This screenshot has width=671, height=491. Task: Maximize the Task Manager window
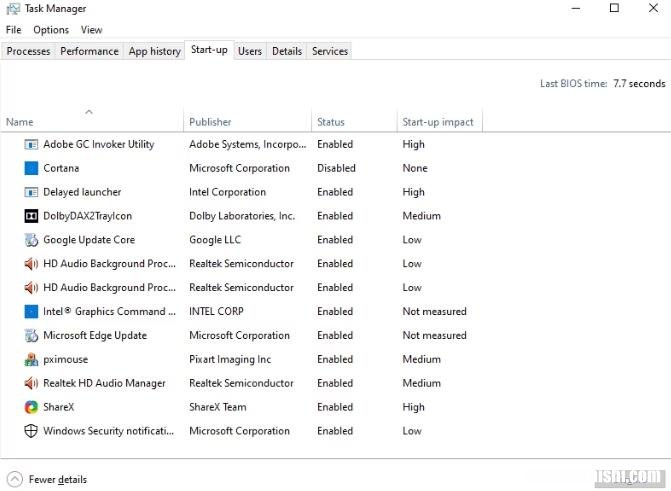coord(615,8)
